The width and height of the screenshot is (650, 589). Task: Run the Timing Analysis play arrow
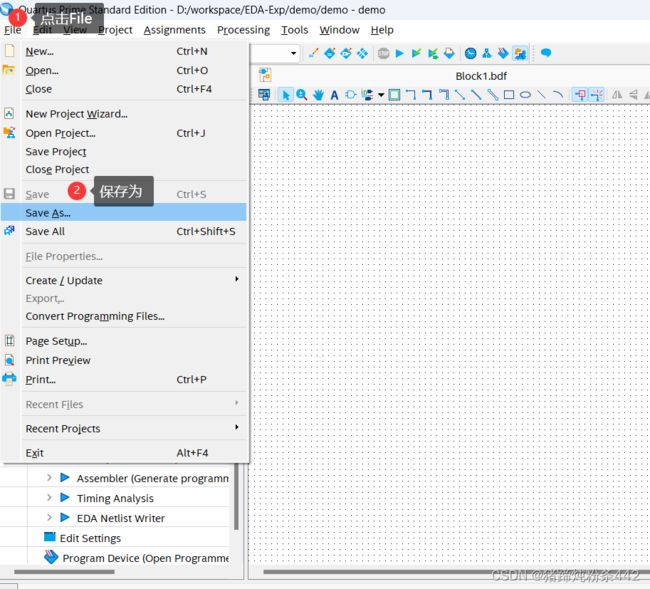point(65,497)
